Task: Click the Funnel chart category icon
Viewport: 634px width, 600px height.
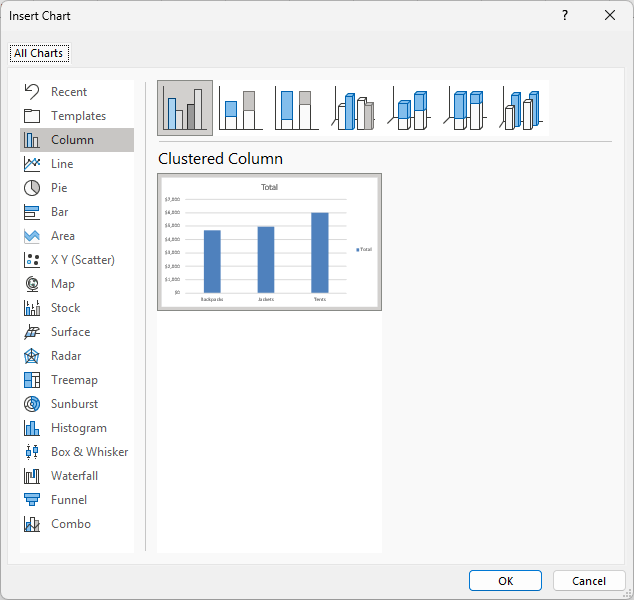Action: [x=32, y=500]
